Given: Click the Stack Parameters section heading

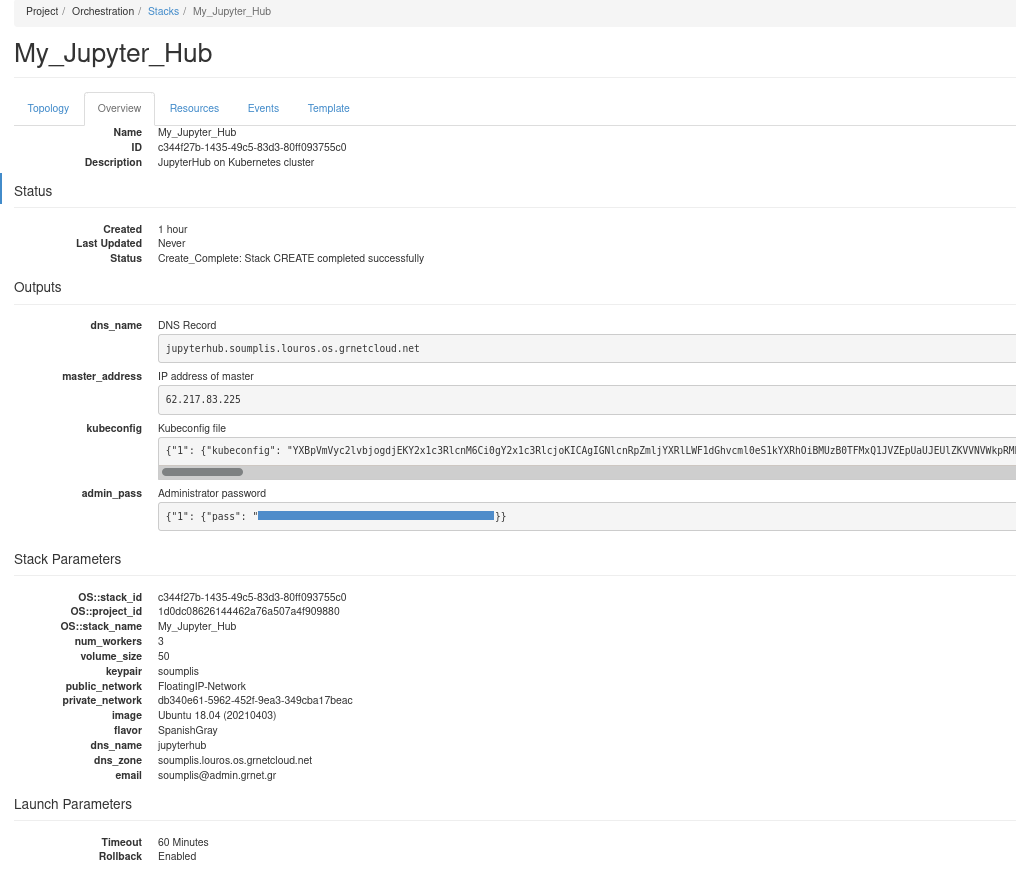Looking at the screenshot, I should pos(67,559).
